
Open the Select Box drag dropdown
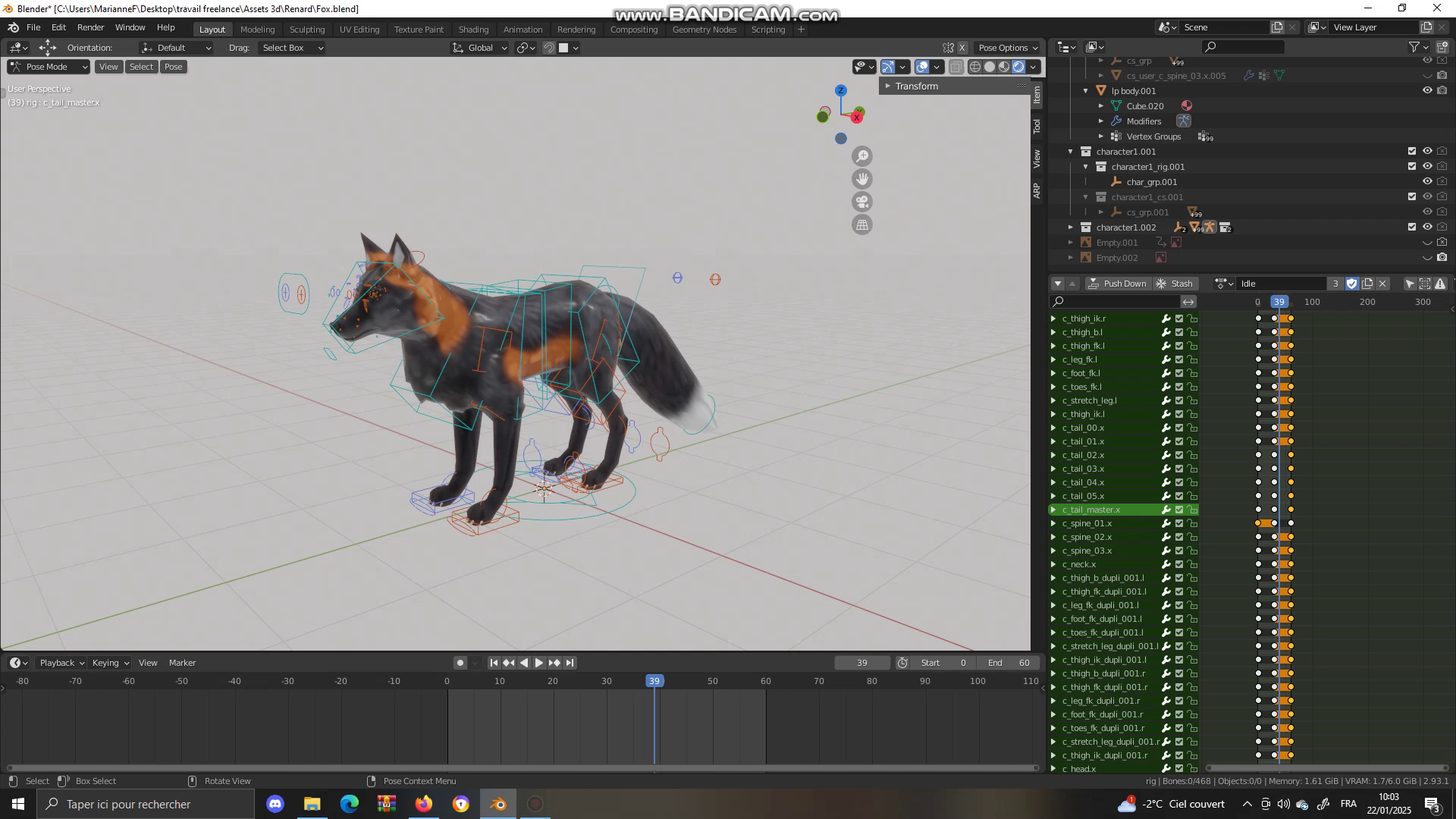[x=292, y=48]
